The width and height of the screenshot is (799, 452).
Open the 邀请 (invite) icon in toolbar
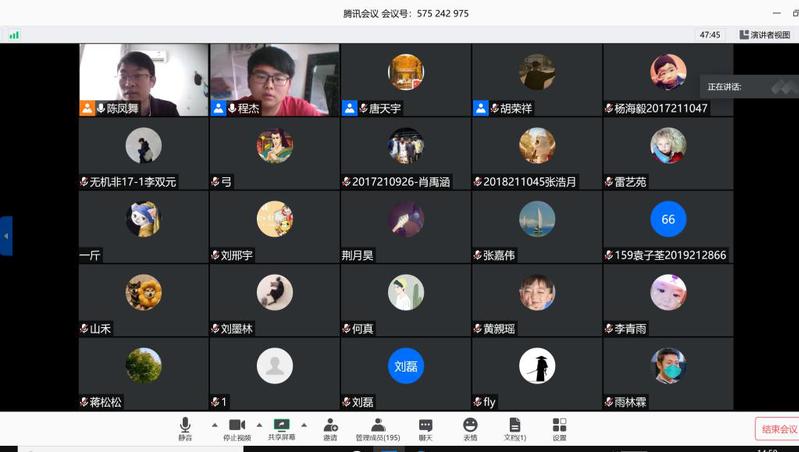[330, 429]
